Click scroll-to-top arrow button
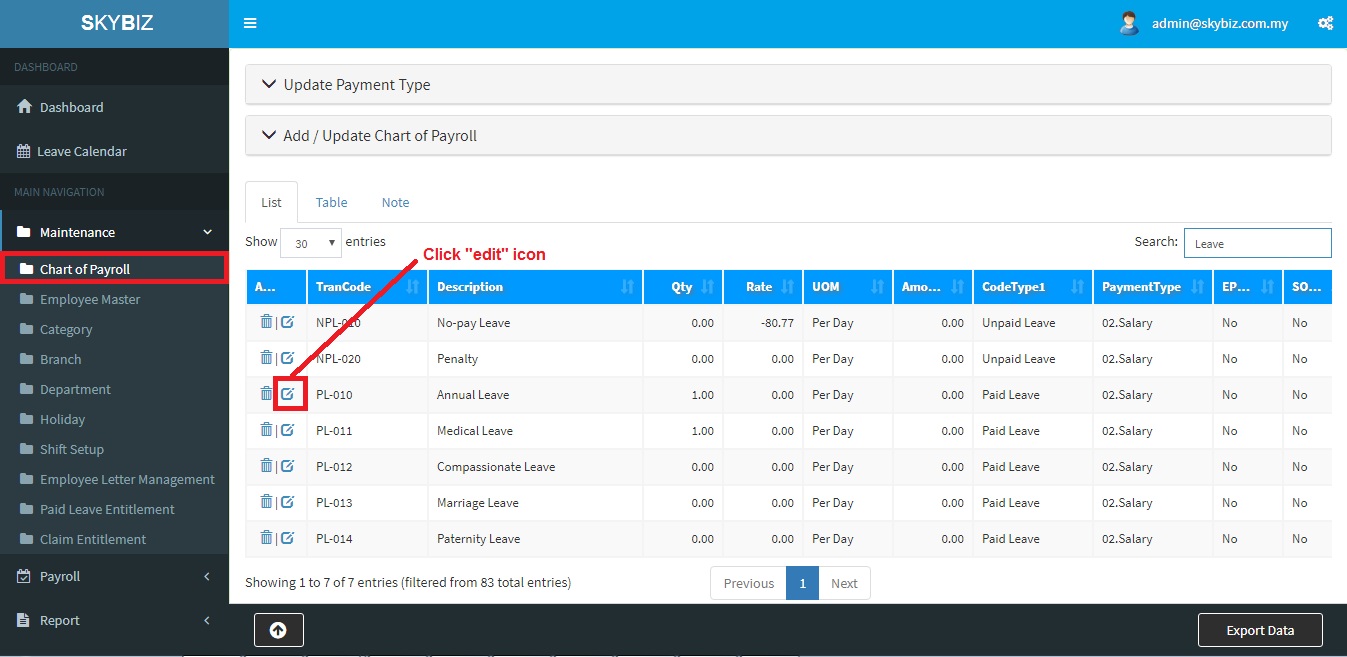The width and height of the screenshot is (1347, 657). click(278, 630)
